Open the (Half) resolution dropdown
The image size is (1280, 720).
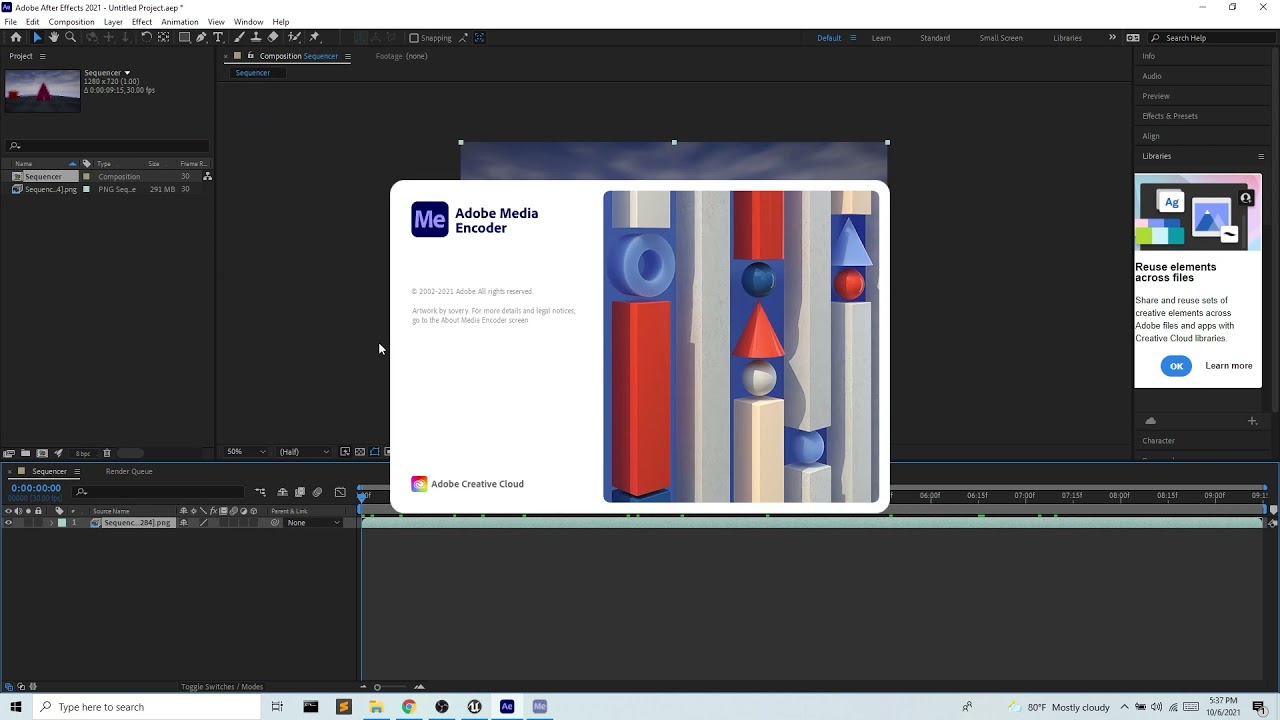[x=304, y=452]
